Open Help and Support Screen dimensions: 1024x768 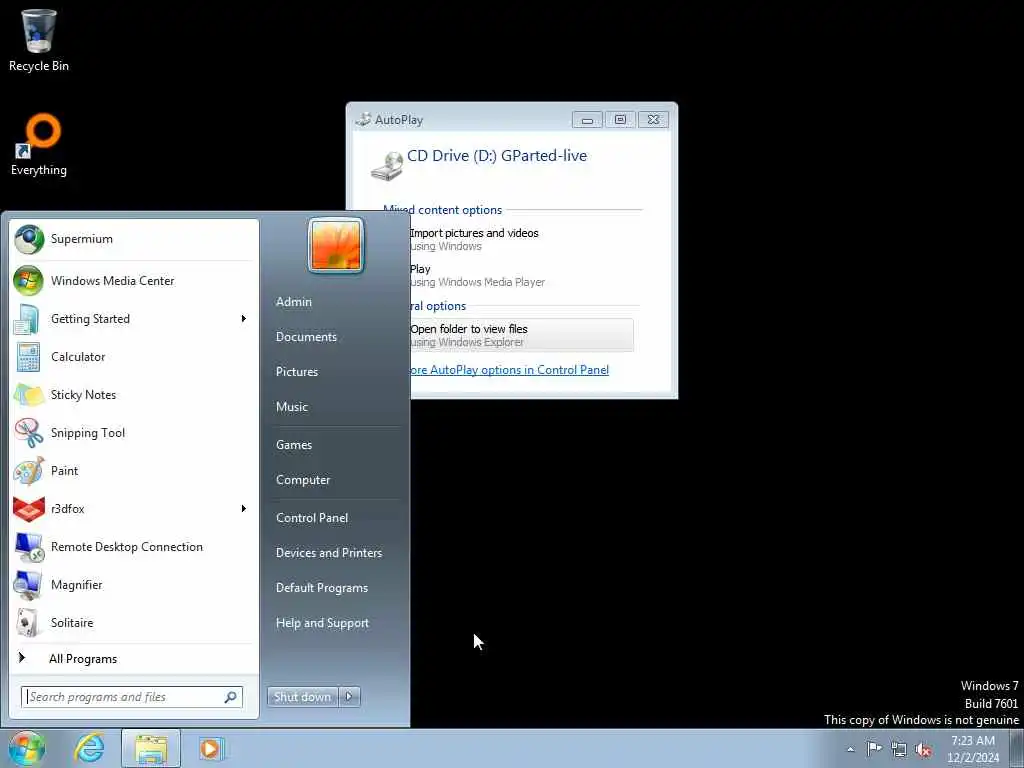click(322, 623)
